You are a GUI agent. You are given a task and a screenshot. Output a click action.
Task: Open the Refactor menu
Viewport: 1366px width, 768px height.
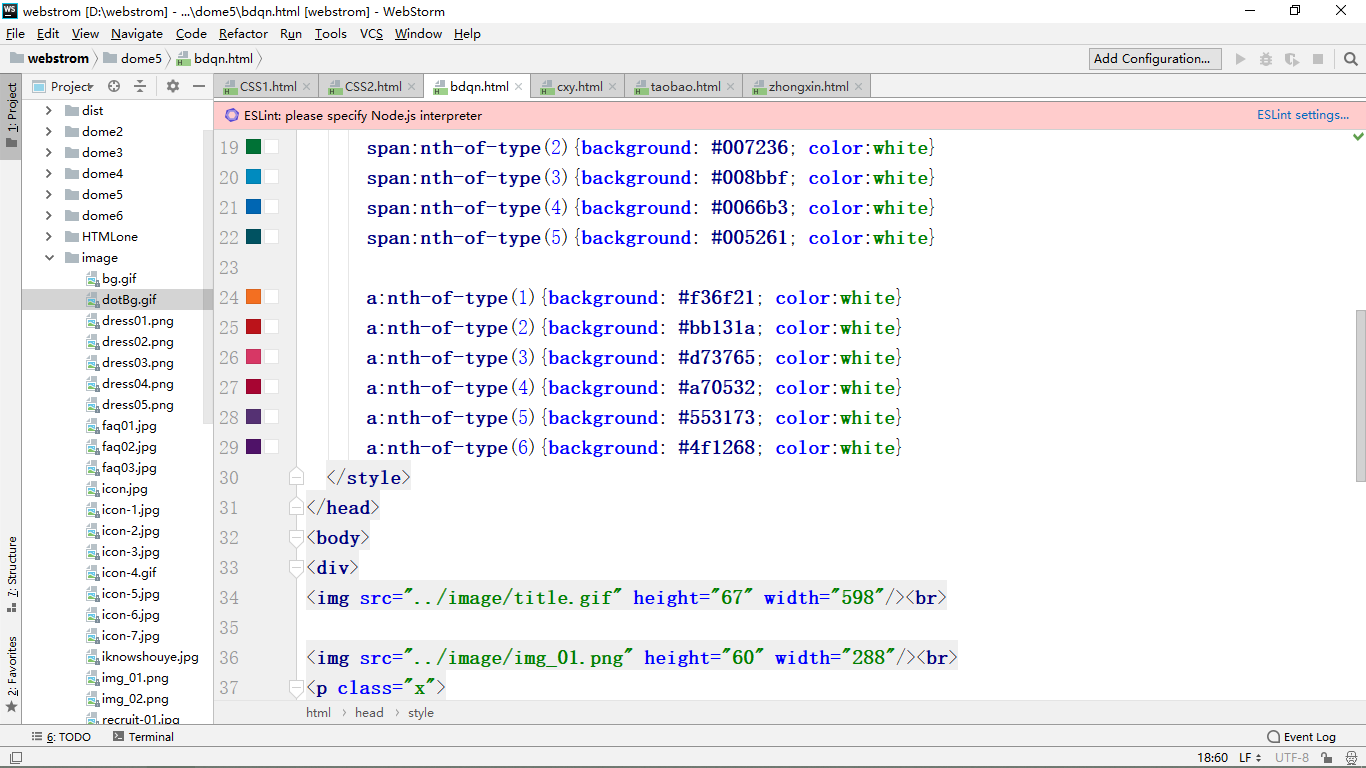coord(243,33)
